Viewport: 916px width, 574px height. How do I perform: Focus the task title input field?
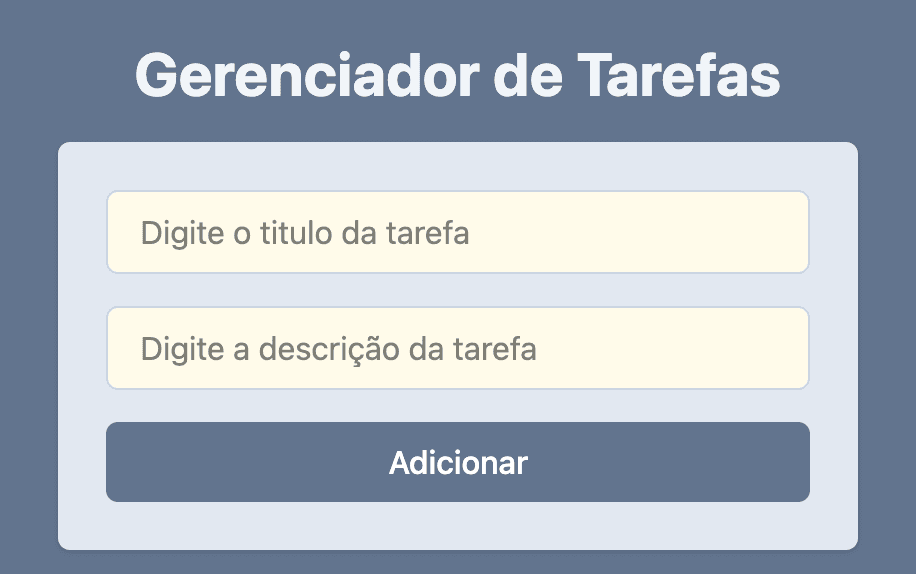pyautogui.click(x=457, y=232)
